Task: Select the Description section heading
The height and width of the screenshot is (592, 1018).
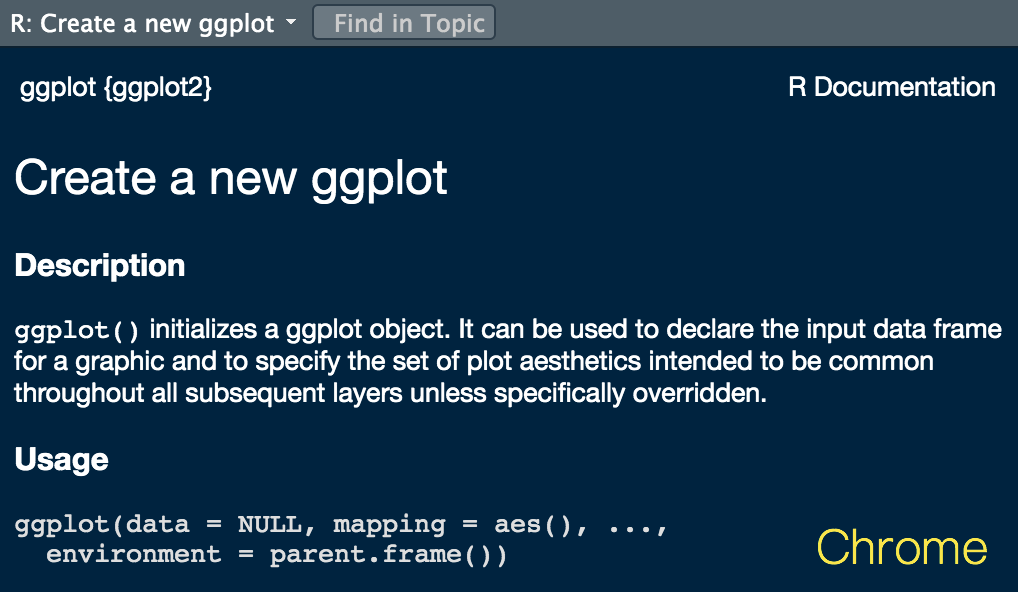Action: coord(99,266)
